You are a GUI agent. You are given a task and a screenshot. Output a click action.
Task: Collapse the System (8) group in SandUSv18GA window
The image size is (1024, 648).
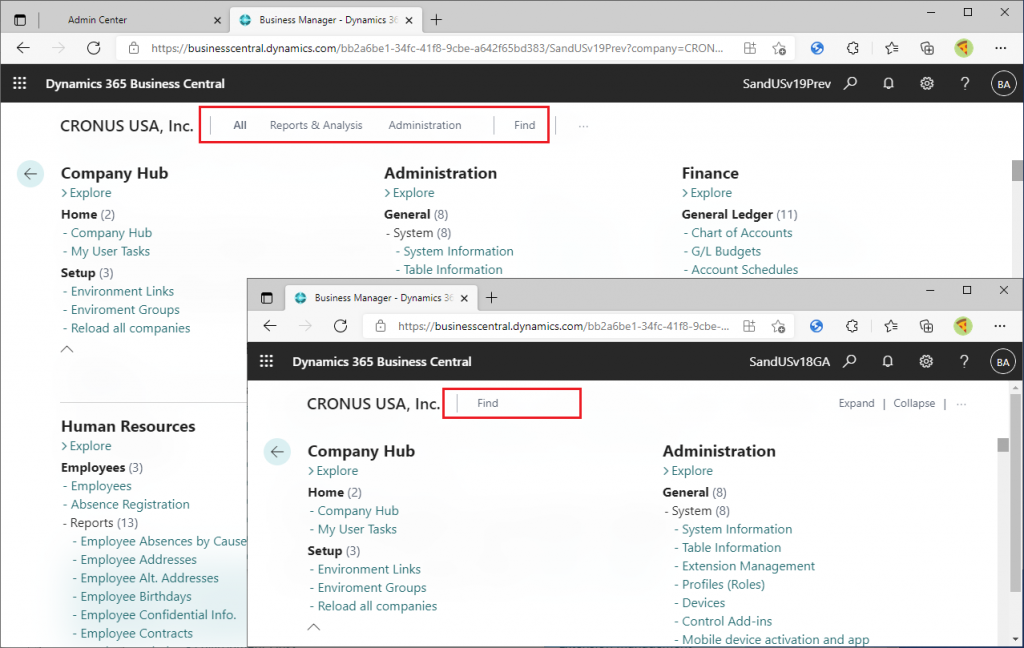tap(697, 511)
